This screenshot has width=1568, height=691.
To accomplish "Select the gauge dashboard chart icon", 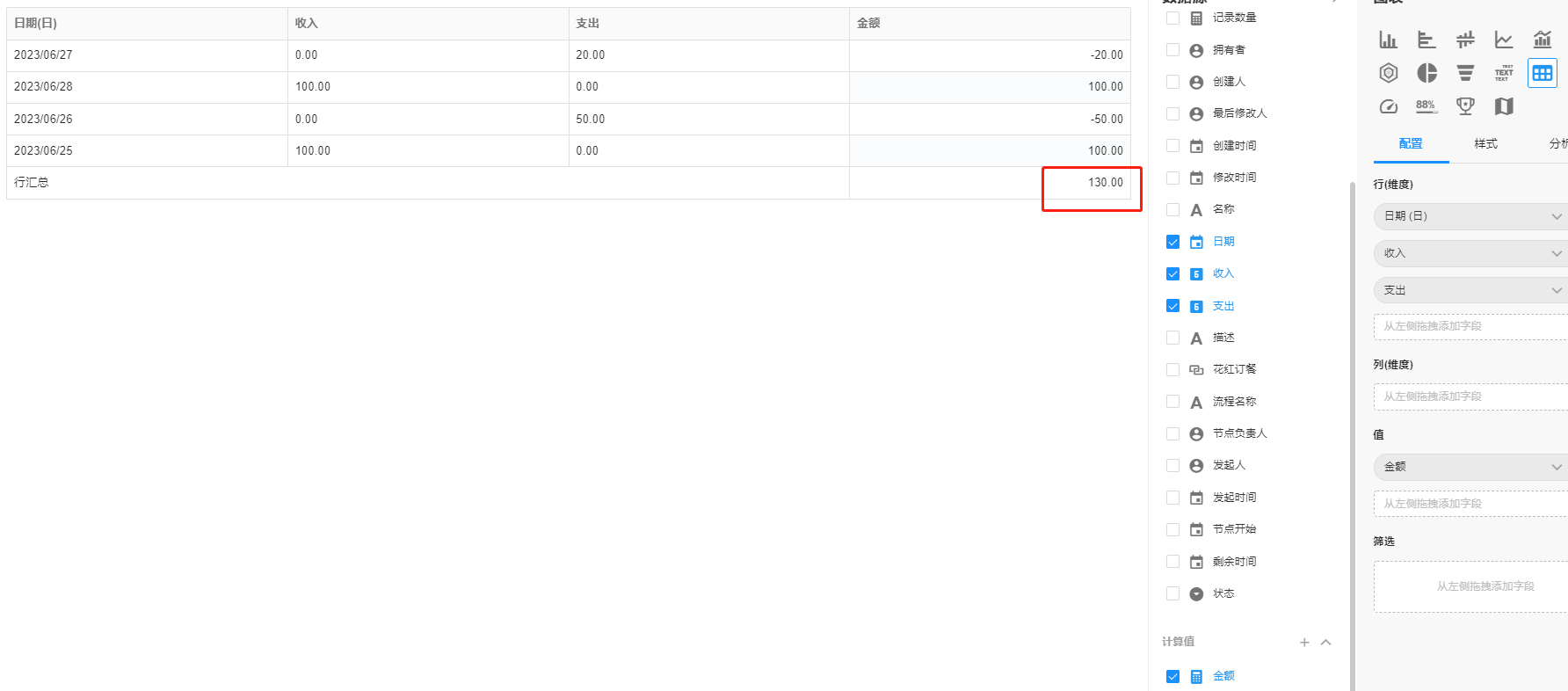I will 1388,106.
